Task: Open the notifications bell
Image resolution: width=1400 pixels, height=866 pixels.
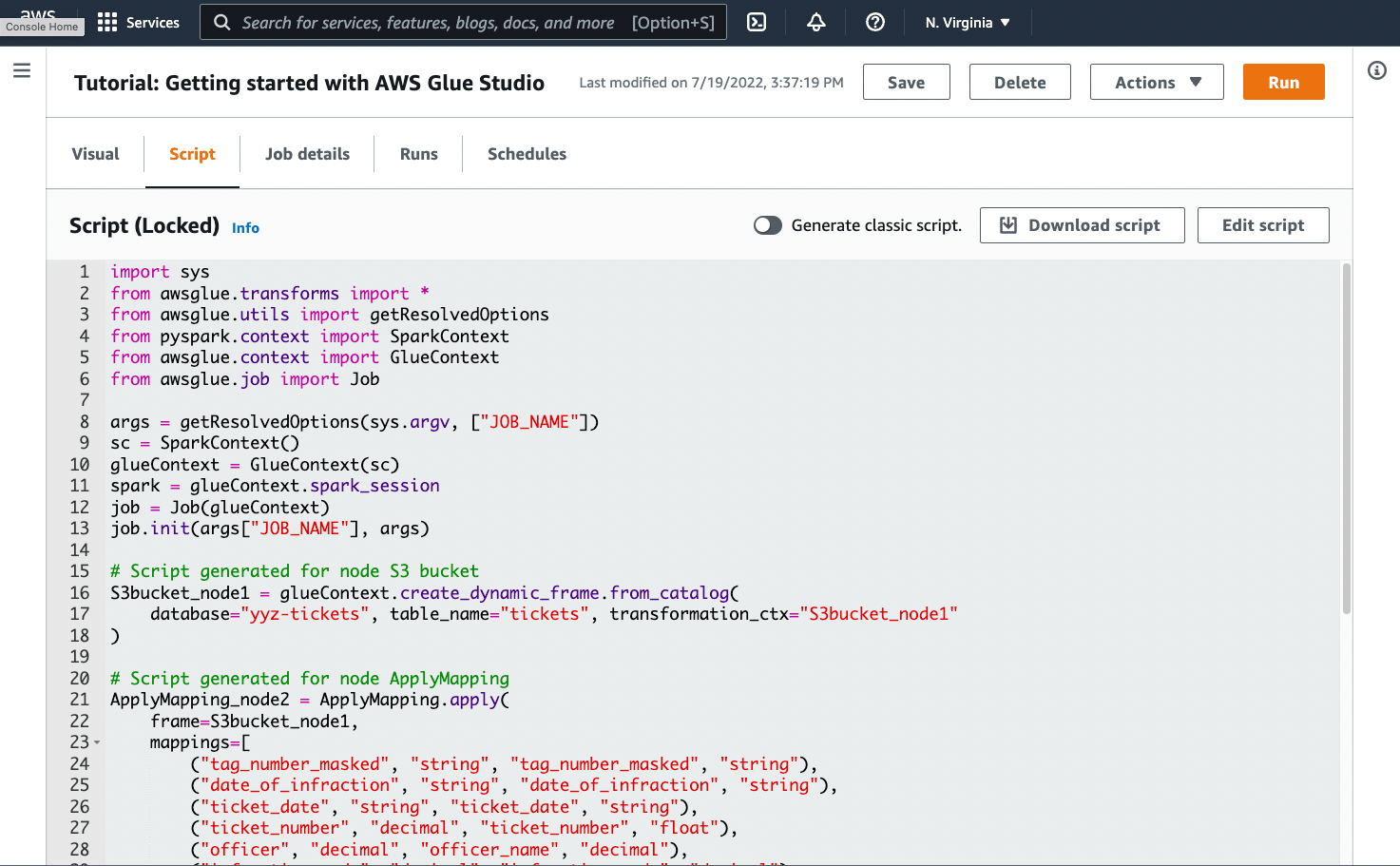Action: [x=815, y=21]
